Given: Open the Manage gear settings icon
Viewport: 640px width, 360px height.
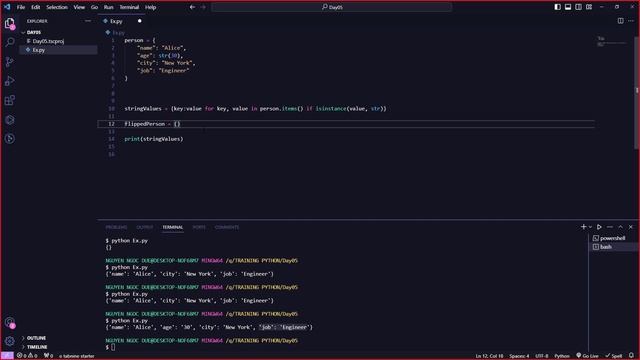Looking at the screenshot, I should coord(10,341).
